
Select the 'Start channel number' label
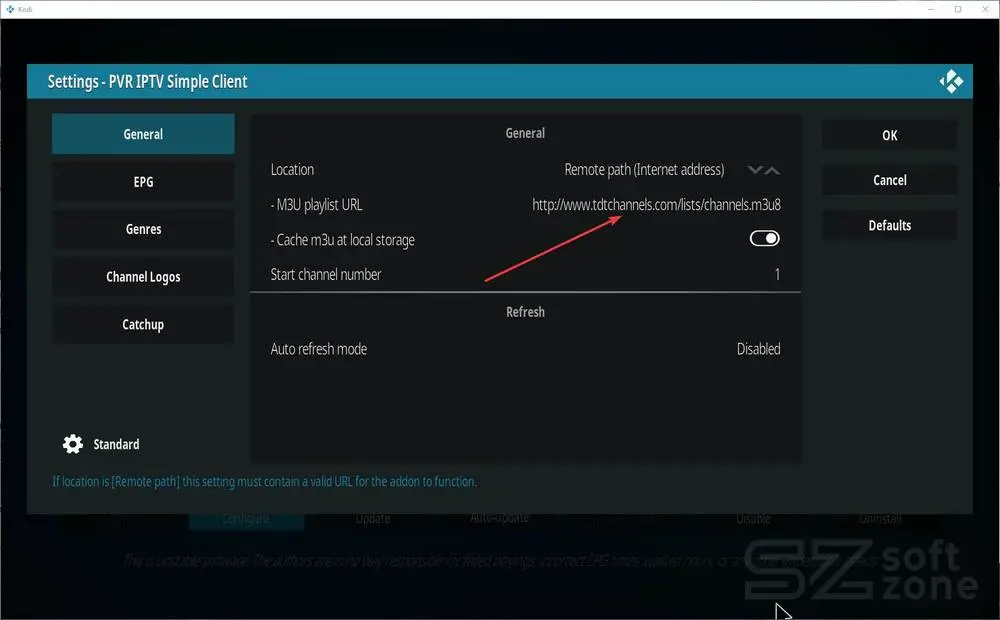(x=326, y=274)
